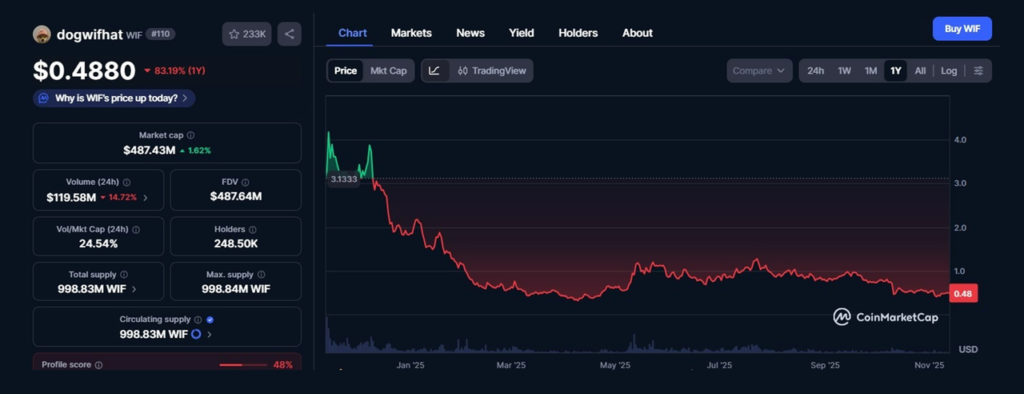Screen dimensions: 1024x394
Task: Click the Profile score info icon
Action: pyautogui.click(x=99, y=365)
